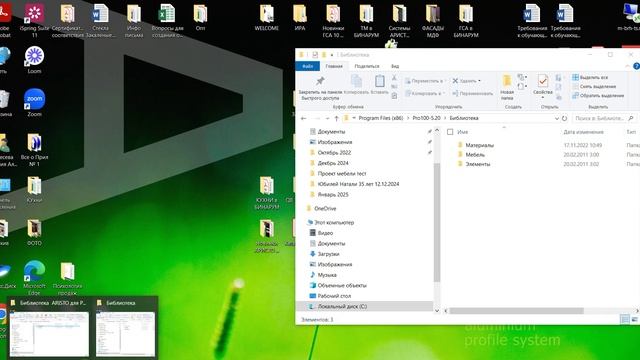
Task: Open Январь 2025 in Quick access
Action: coord(333,195)
